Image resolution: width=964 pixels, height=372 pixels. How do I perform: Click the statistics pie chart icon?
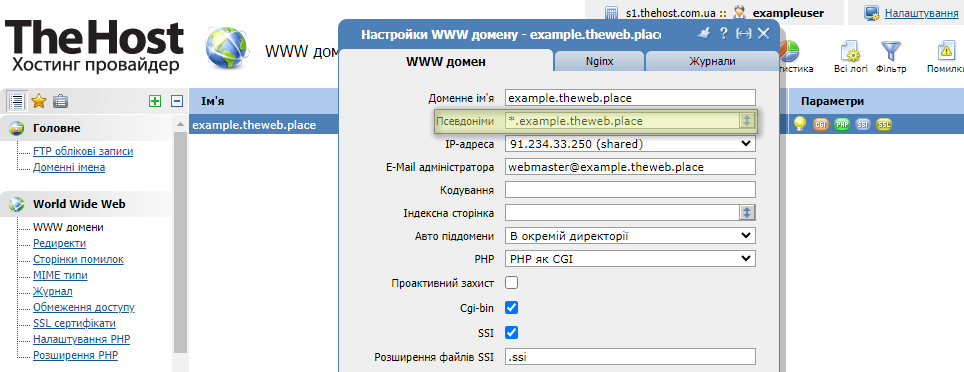(789, 51)
